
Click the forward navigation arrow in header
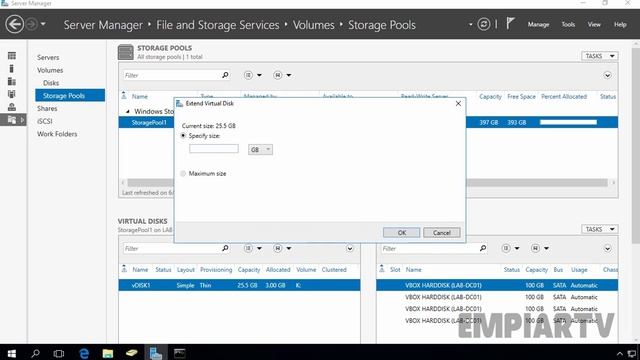[x=31, y=24]
